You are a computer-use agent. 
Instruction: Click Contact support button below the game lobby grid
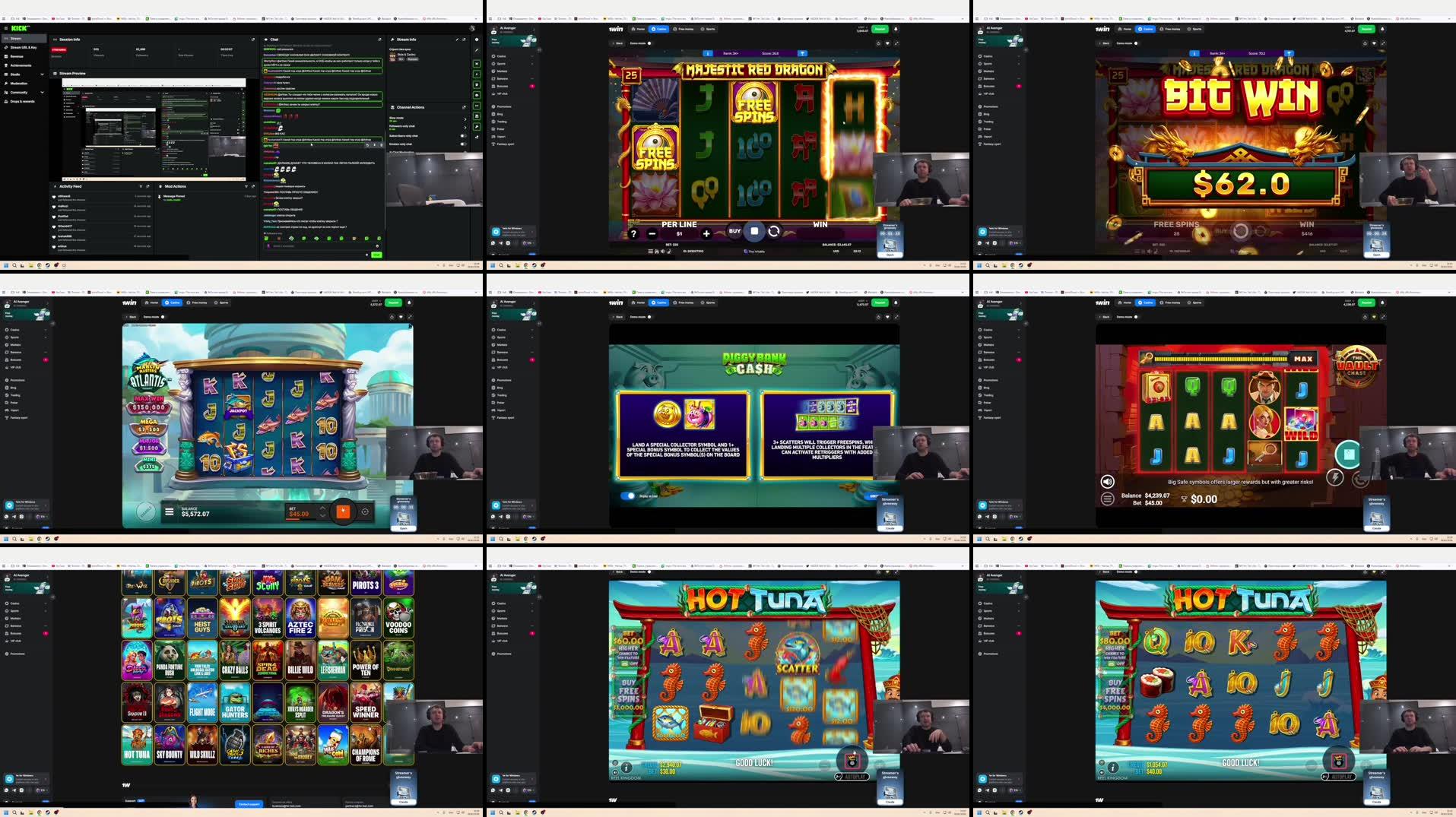249,804
